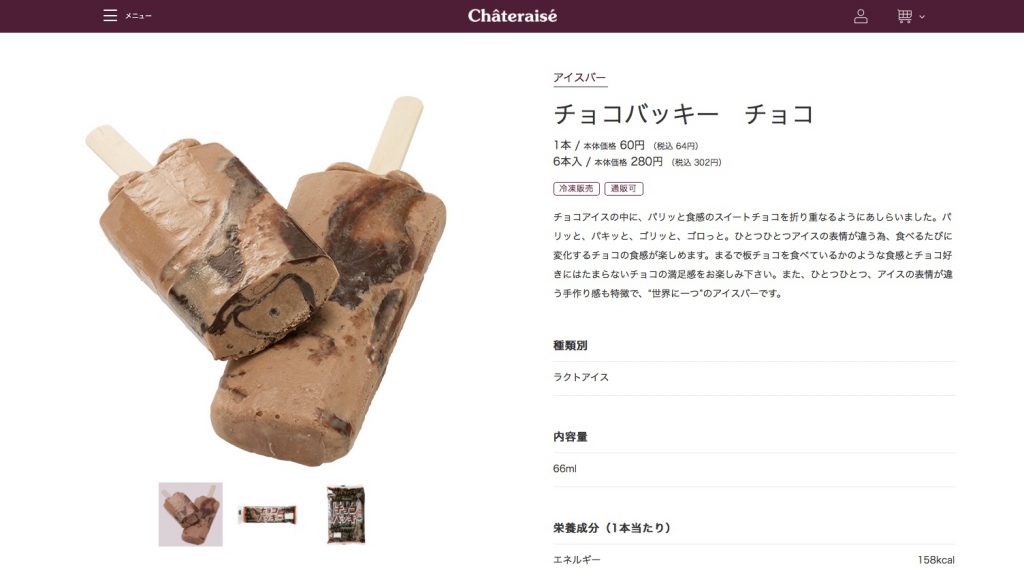Click the 種類別 section heading

click(x=570, y=346)
